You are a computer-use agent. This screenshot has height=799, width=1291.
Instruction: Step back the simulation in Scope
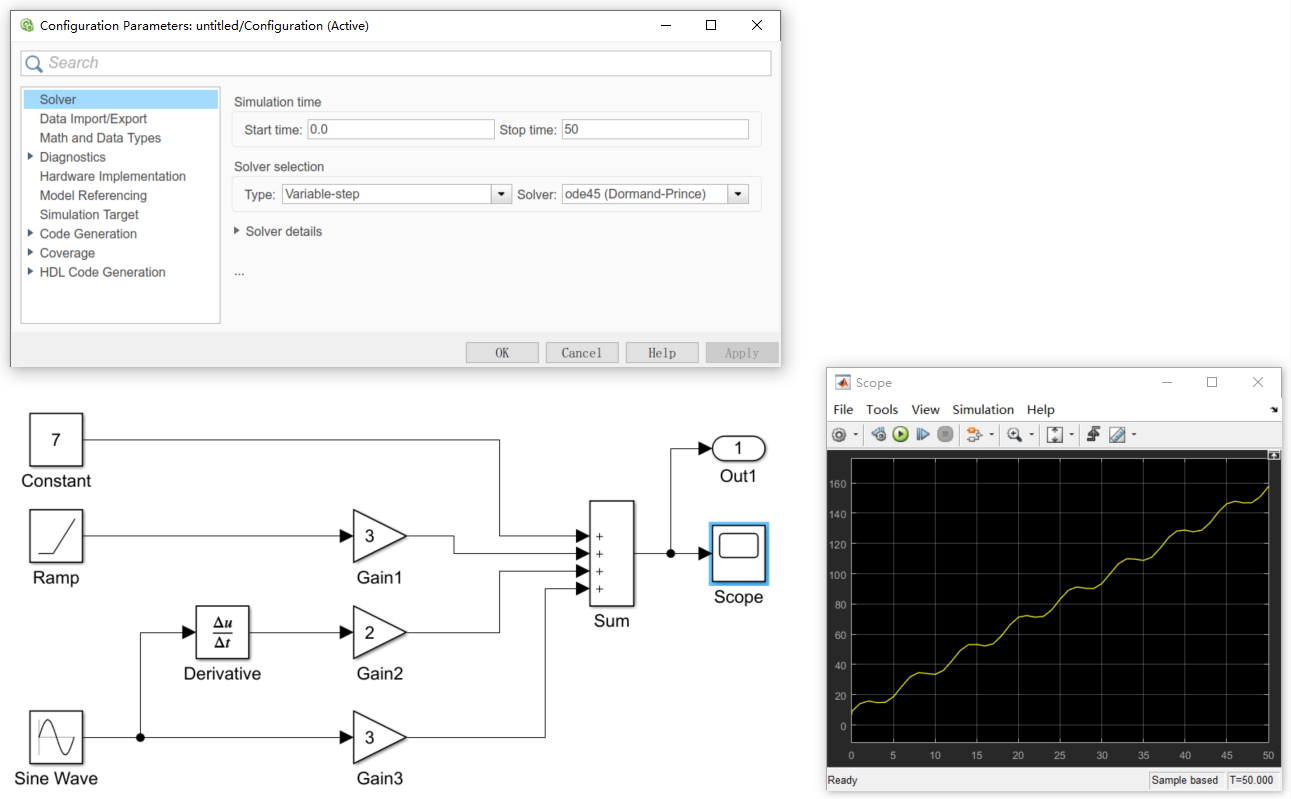(878, 434)
